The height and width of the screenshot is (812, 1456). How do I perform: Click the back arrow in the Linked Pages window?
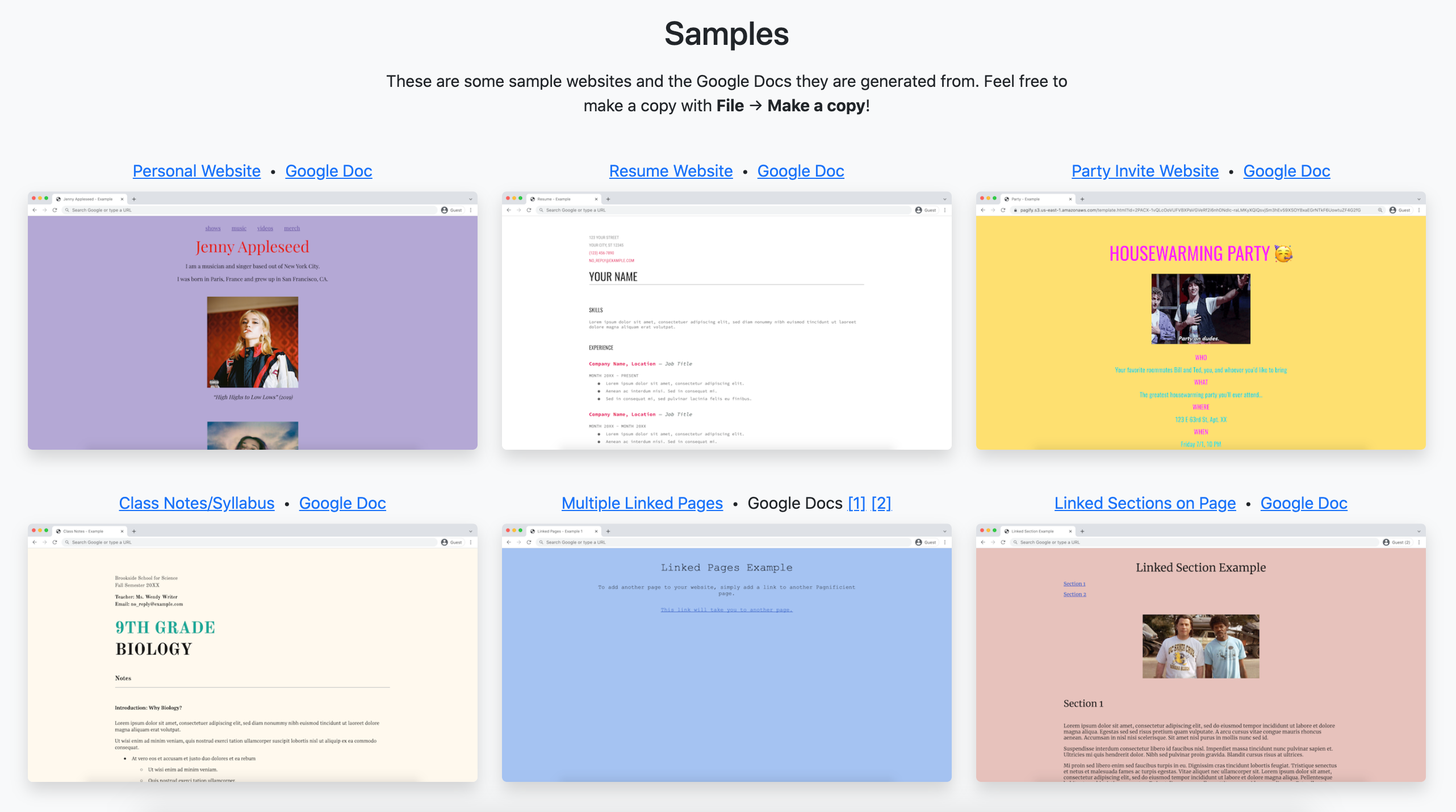point(509,542)
